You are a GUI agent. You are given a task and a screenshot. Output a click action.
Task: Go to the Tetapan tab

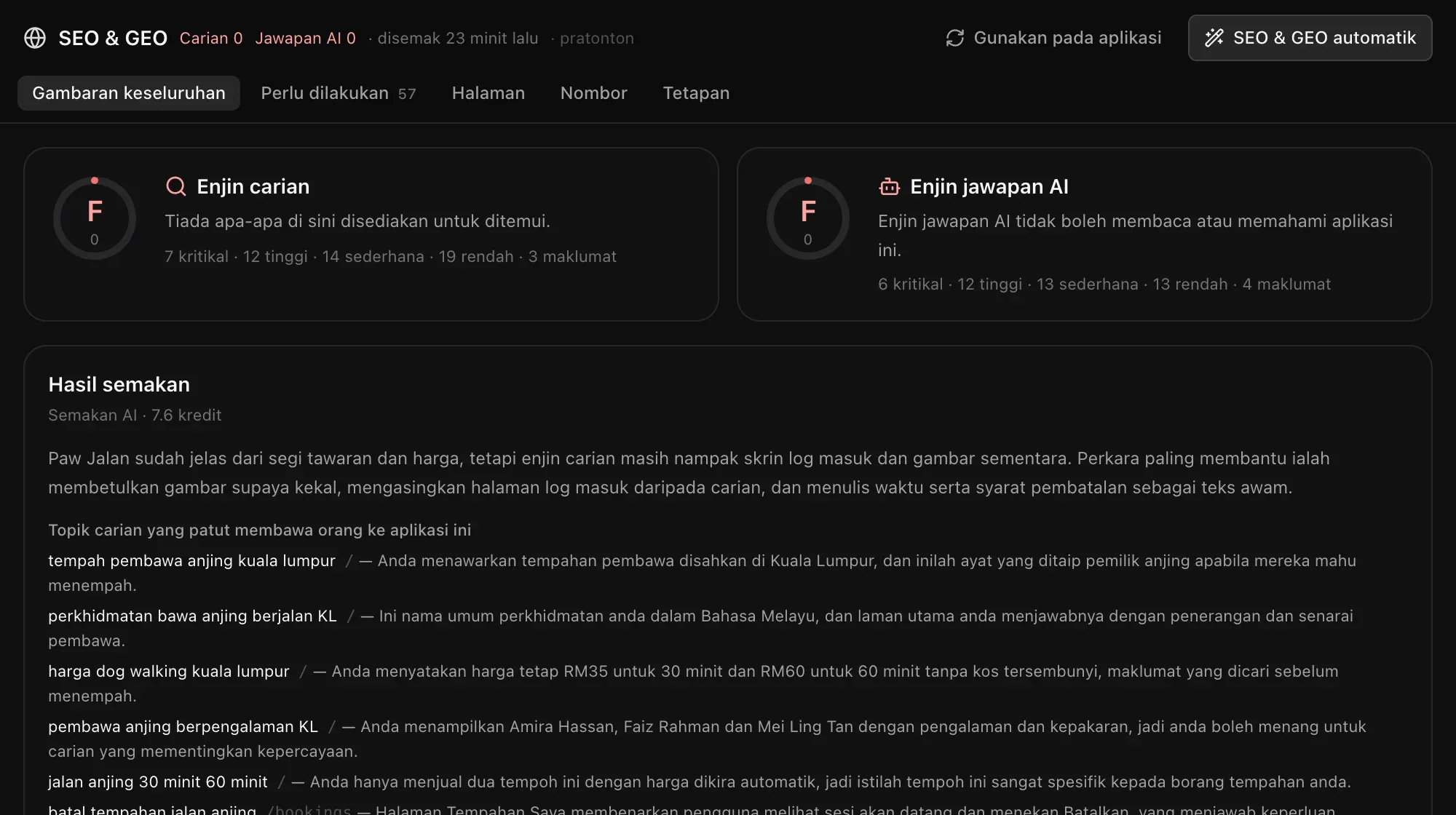(696, 93)
